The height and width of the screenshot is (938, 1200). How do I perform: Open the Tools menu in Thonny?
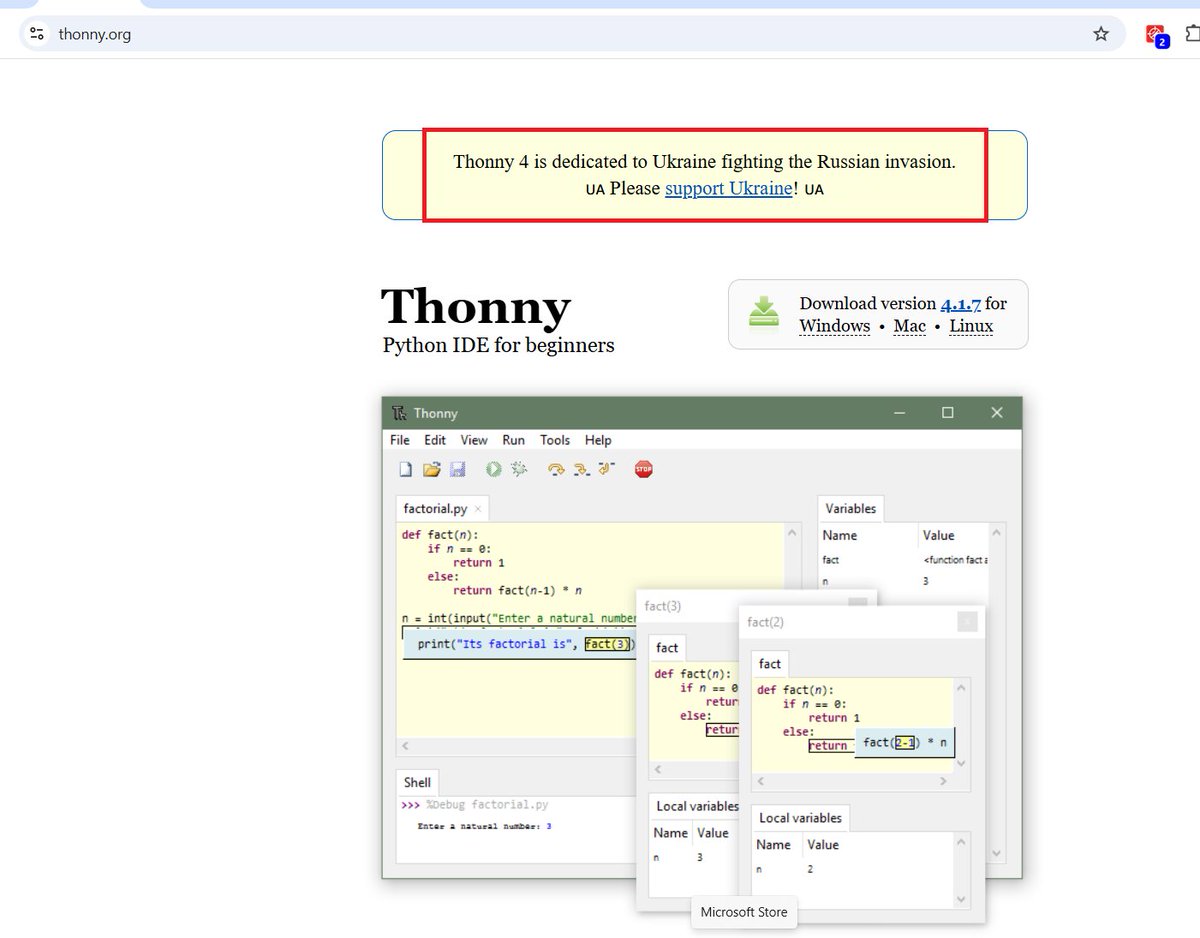tap(555, 440)
